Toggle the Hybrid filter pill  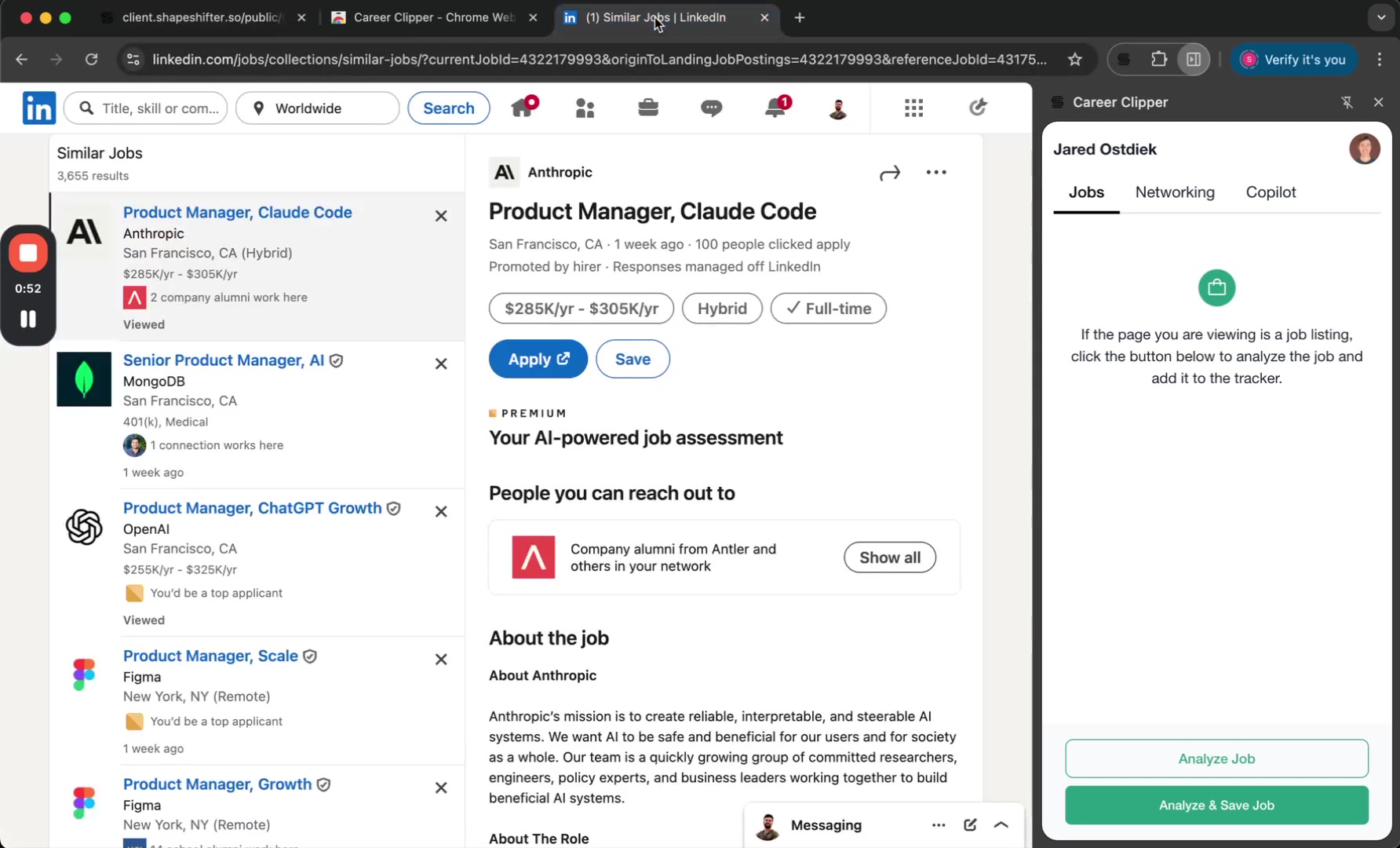[721, 308]
